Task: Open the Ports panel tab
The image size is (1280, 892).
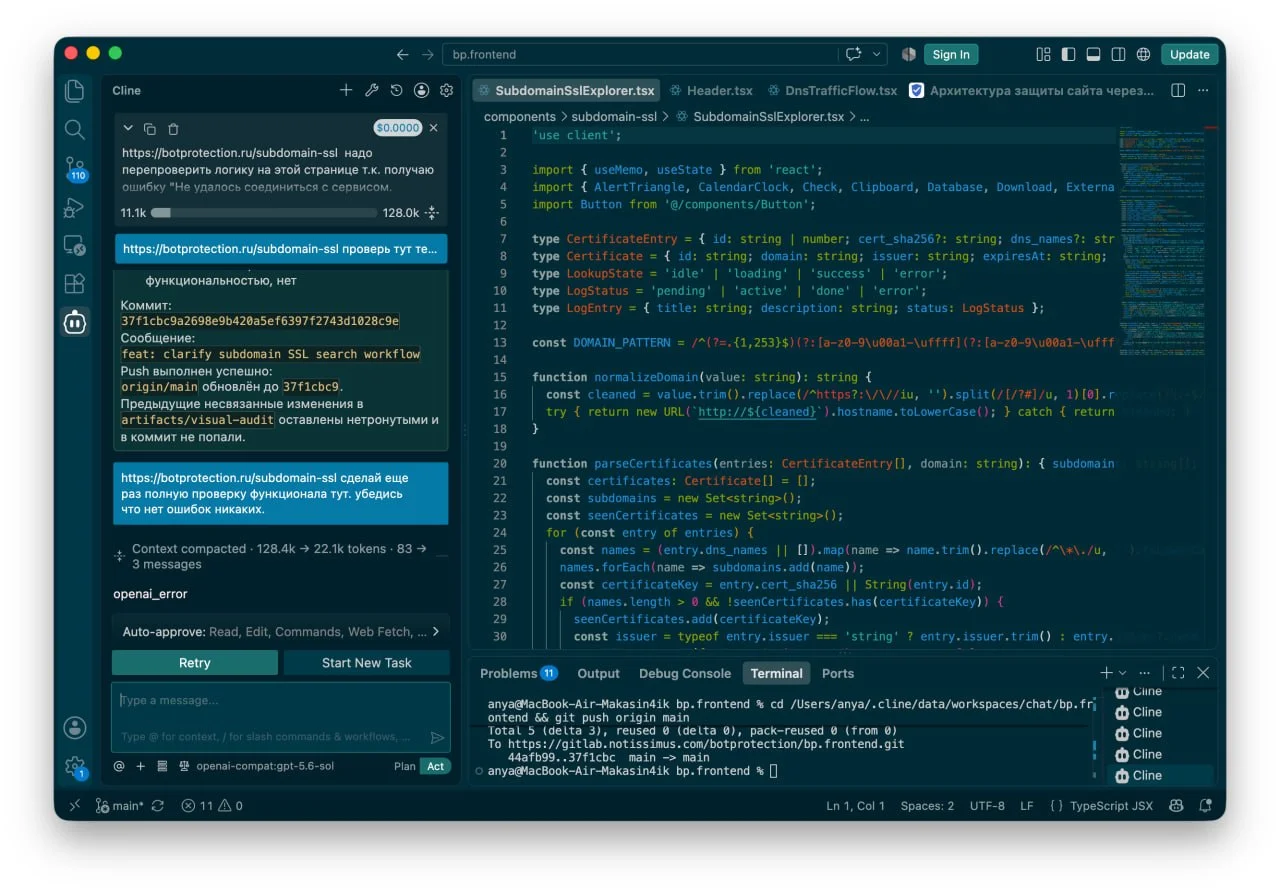Action: point(838,673)
